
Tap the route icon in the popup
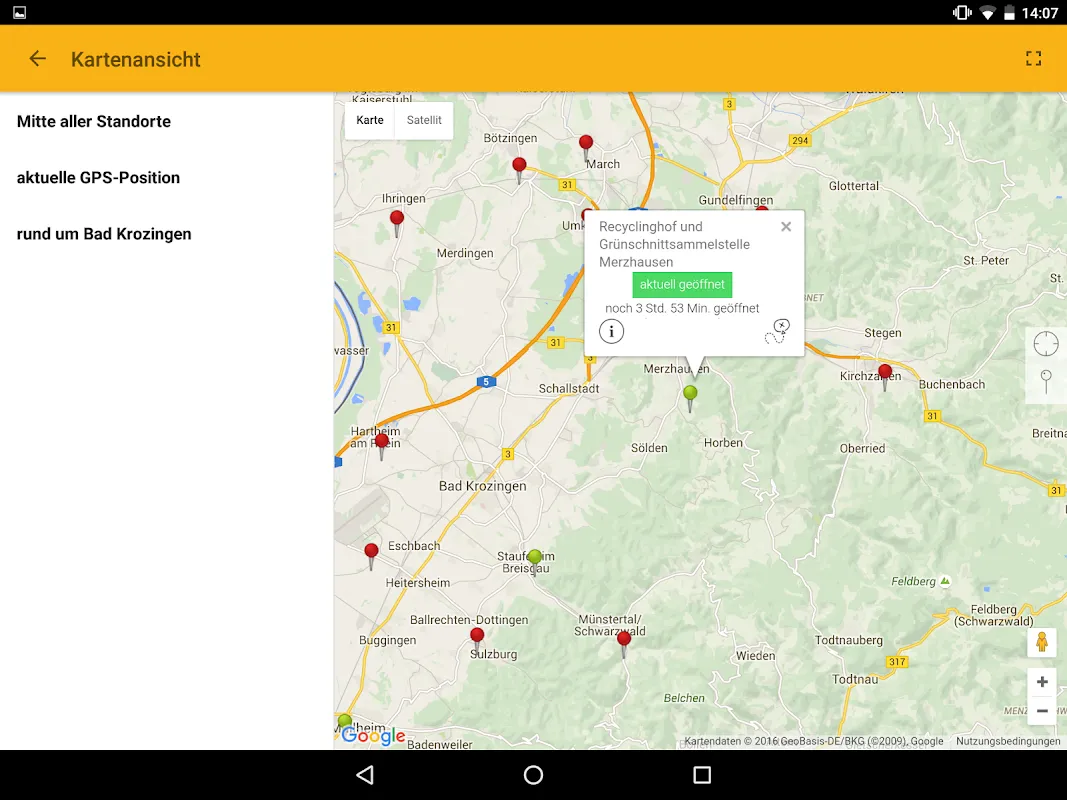[x=777, y=331]
